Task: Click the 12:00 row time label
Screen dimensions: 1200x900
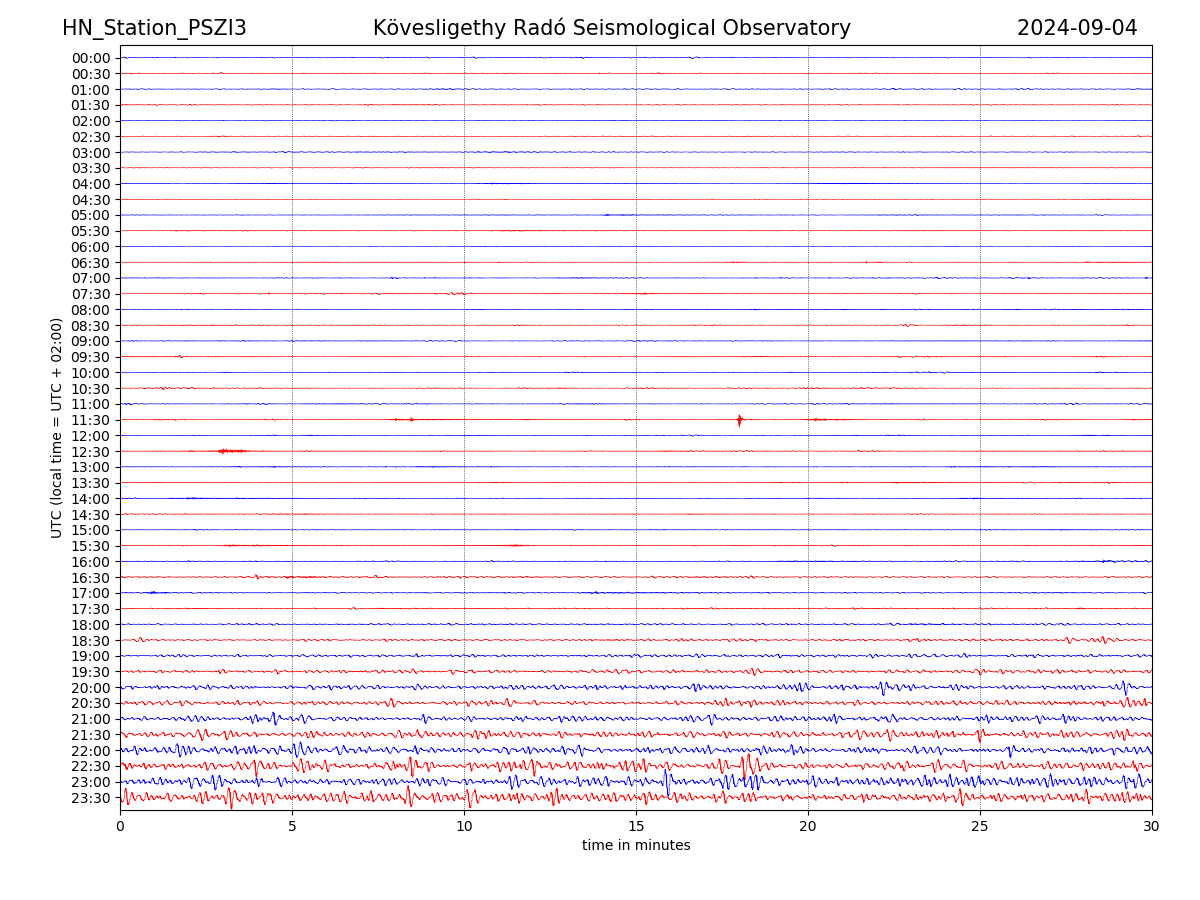Action: pyautogui.click(x=91, y=436)
